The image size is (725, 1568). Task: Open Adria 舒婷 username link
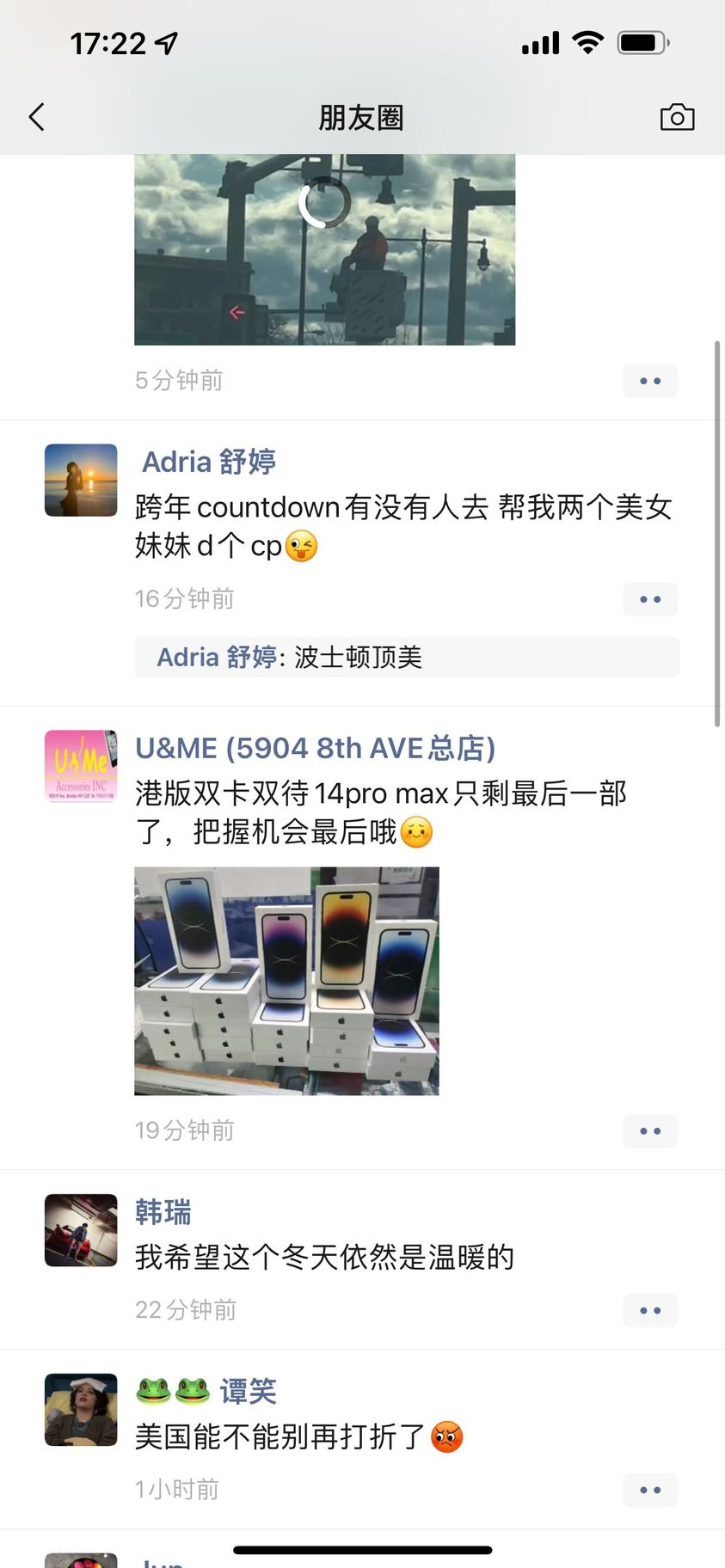coord(209,462)
